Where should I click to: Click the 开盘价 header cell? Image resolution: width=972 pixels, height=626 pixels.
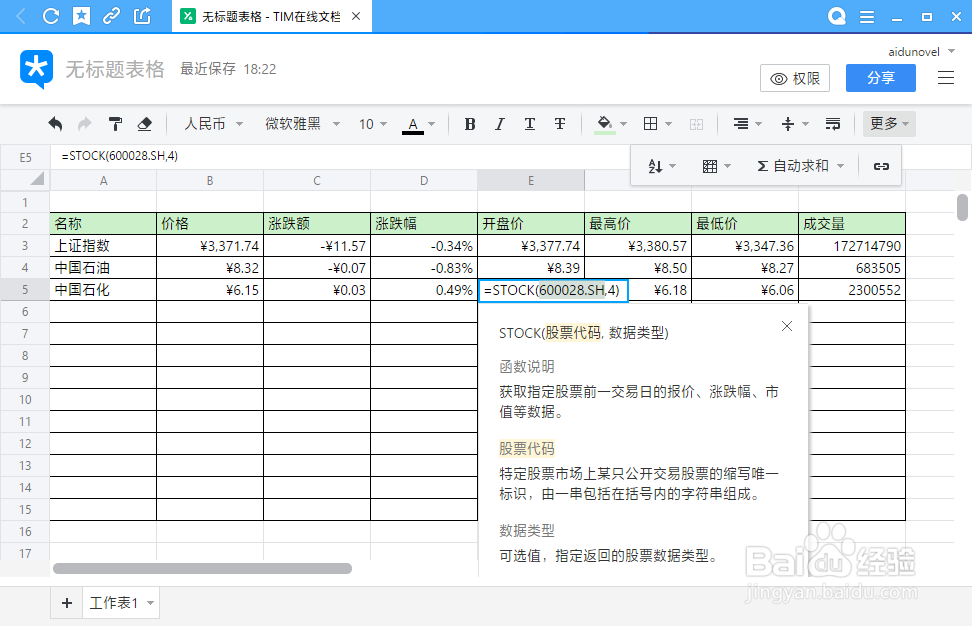531,224
